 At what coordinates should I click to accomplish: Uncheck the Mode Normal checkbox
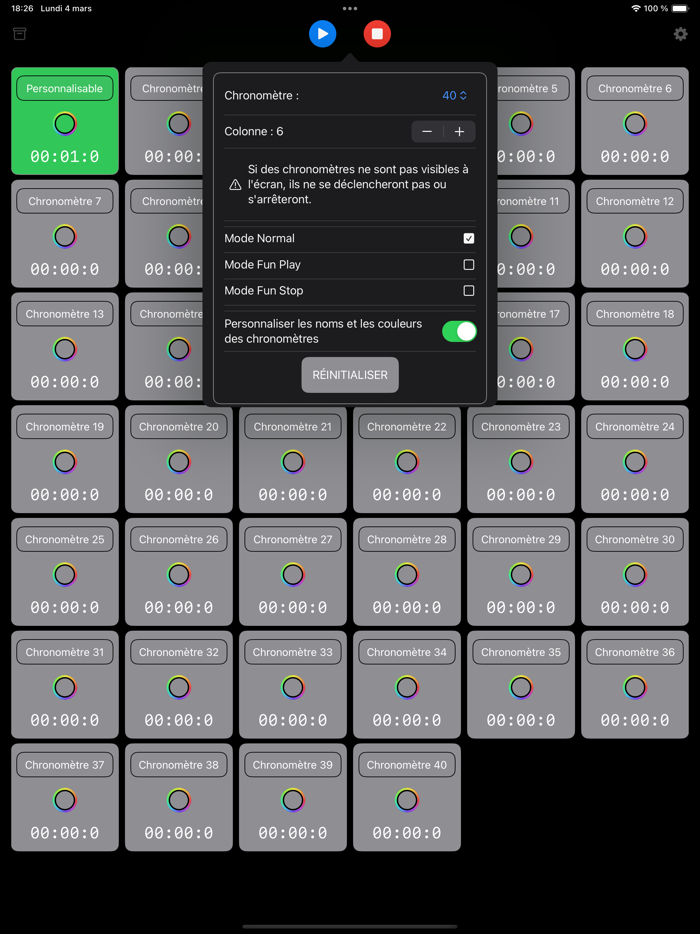coord(469,238)
